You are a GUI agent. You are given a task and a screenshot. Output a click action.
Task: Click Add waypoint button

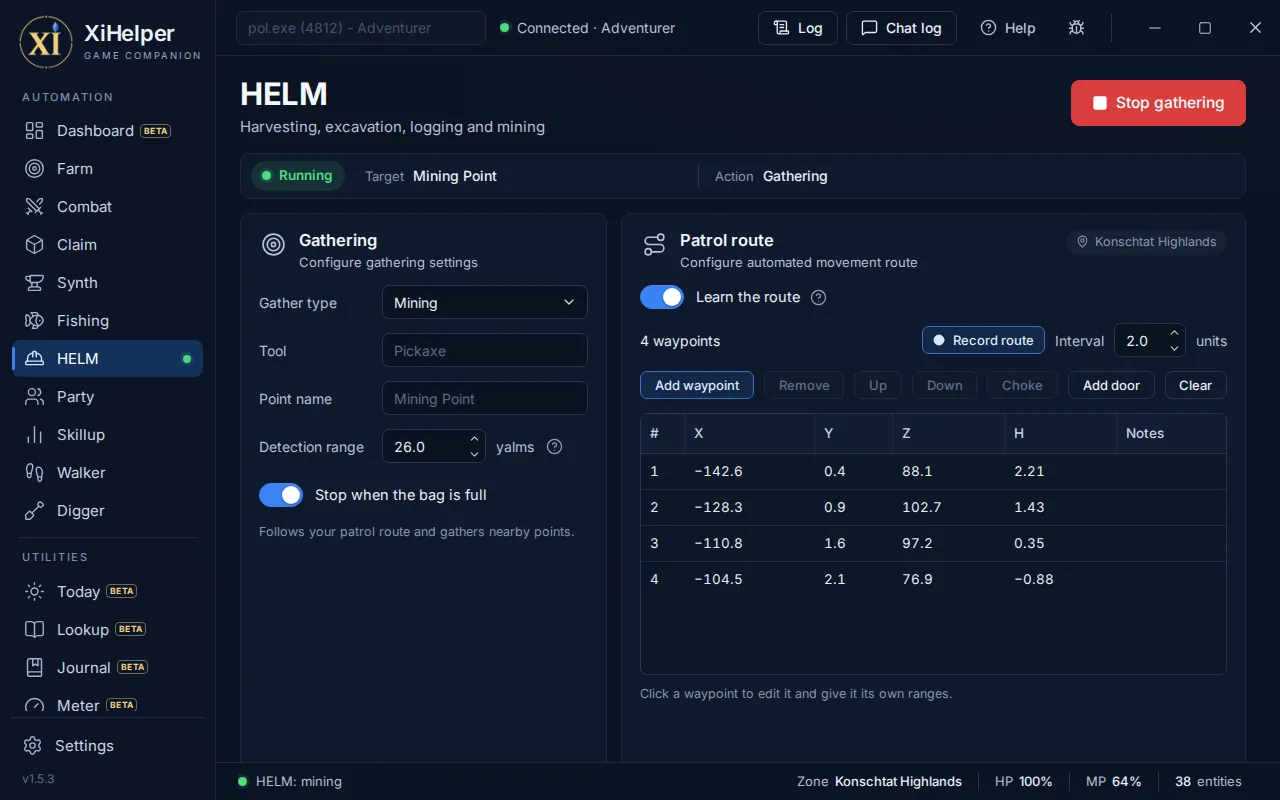click(x=697, y=385)
